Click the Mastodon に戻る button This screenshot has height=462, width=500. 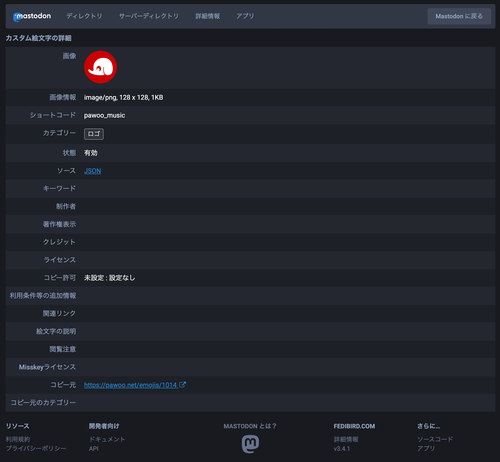coord(459,16)
